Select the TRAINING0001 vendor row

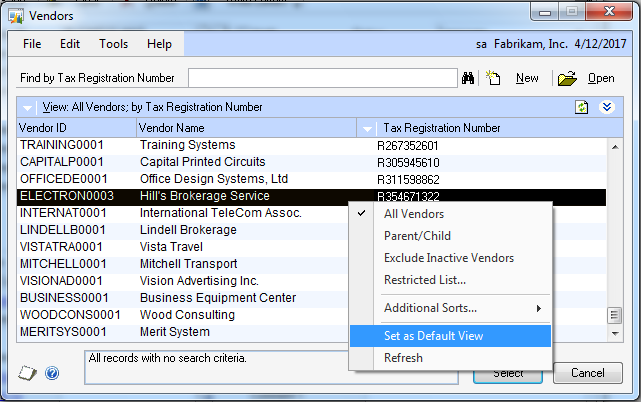pos(312,145)
